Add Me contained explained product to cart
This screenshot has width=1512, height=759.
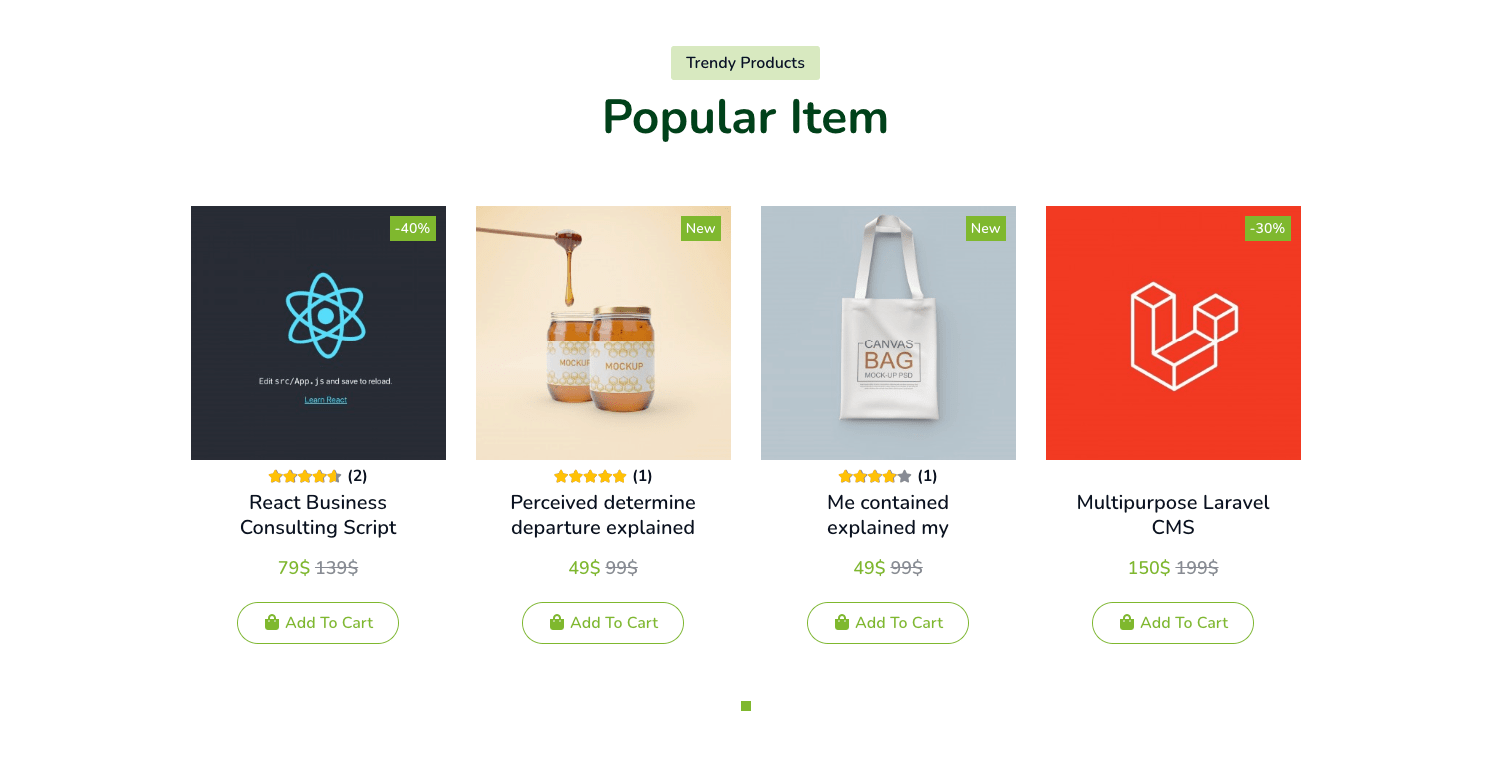(x=888, y=623)
